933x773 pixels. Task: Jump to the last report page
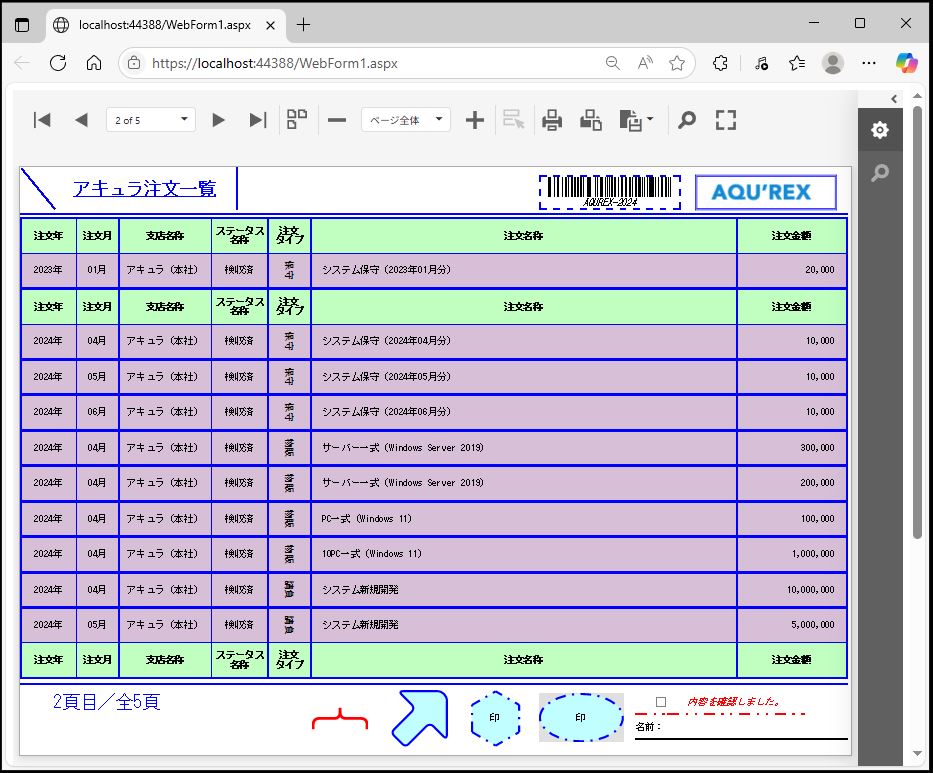pyautogui.click(x=257, y=120)
